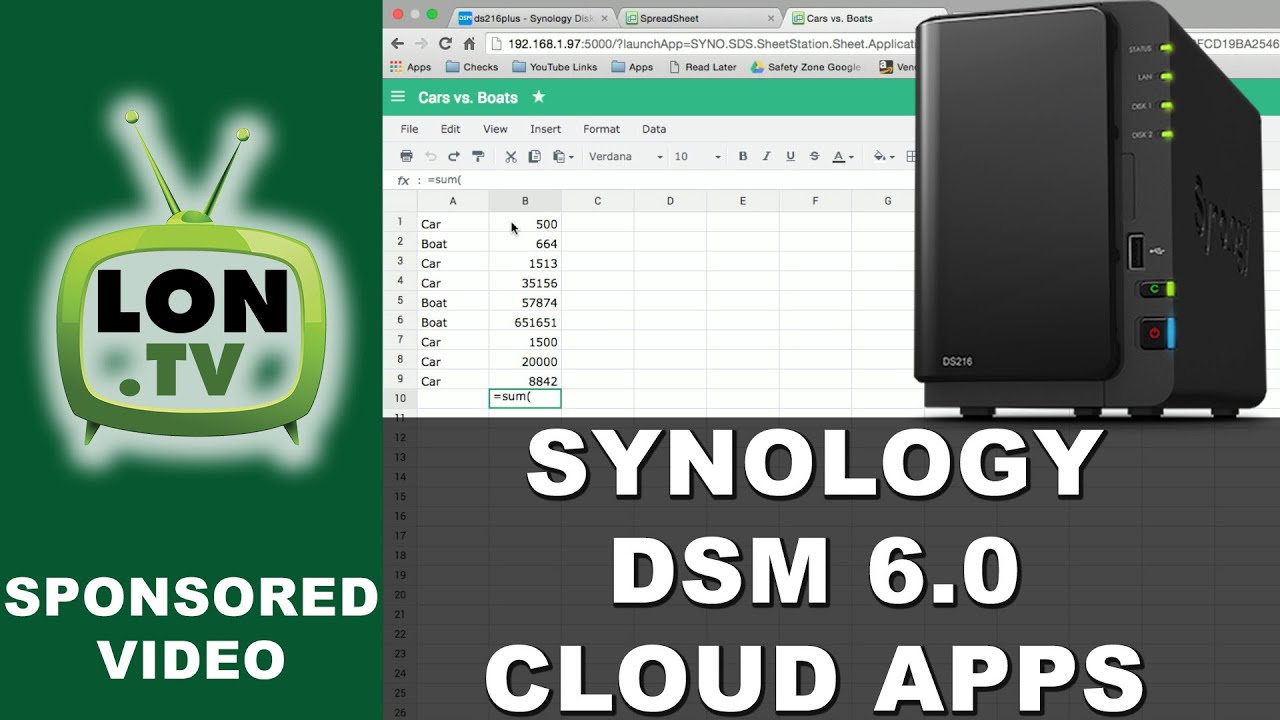Open the Data menu
Viewport: 1280px width, 720px height.
pos(654,129)
